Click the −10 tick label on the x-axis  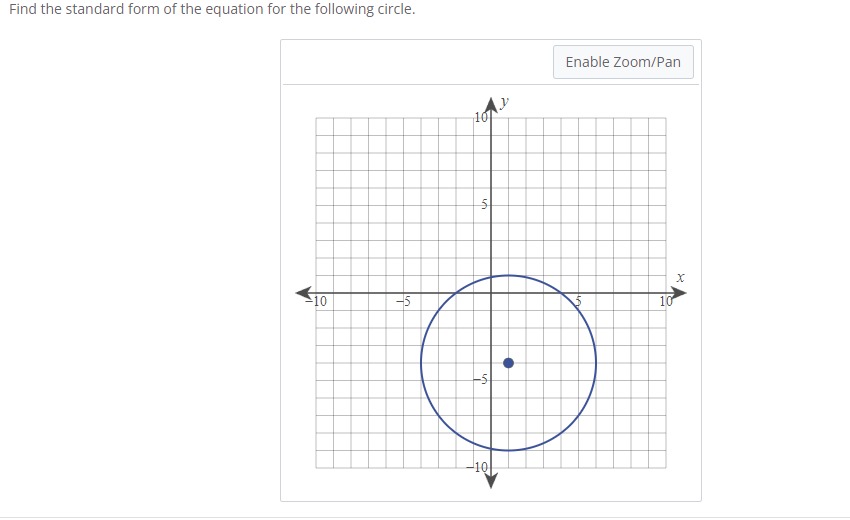pos(317,301)
